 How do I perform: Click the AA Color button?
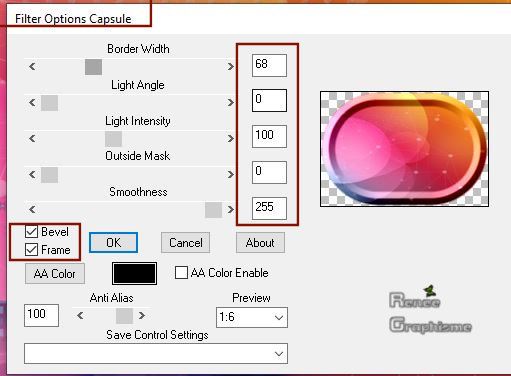[55, 274]
